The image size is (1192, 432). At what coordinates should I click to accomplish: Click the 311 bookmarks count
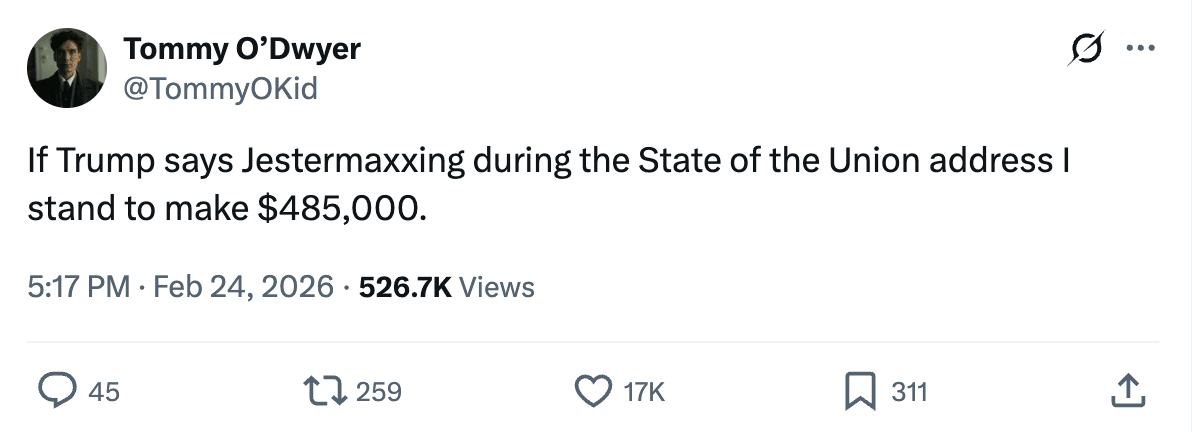[909, 392]
